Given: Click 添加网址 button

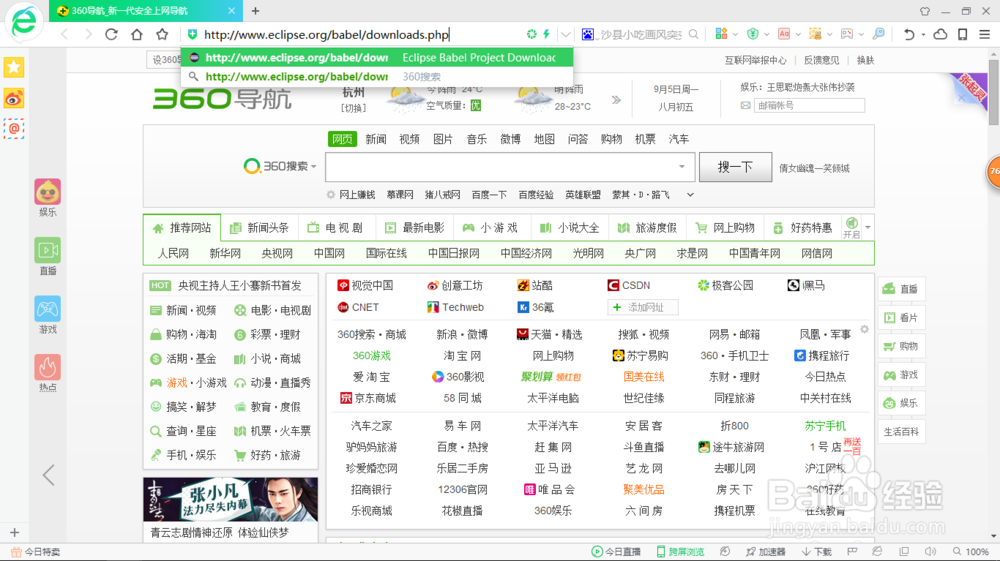Looking at the screenshot, I should [643, 307].
